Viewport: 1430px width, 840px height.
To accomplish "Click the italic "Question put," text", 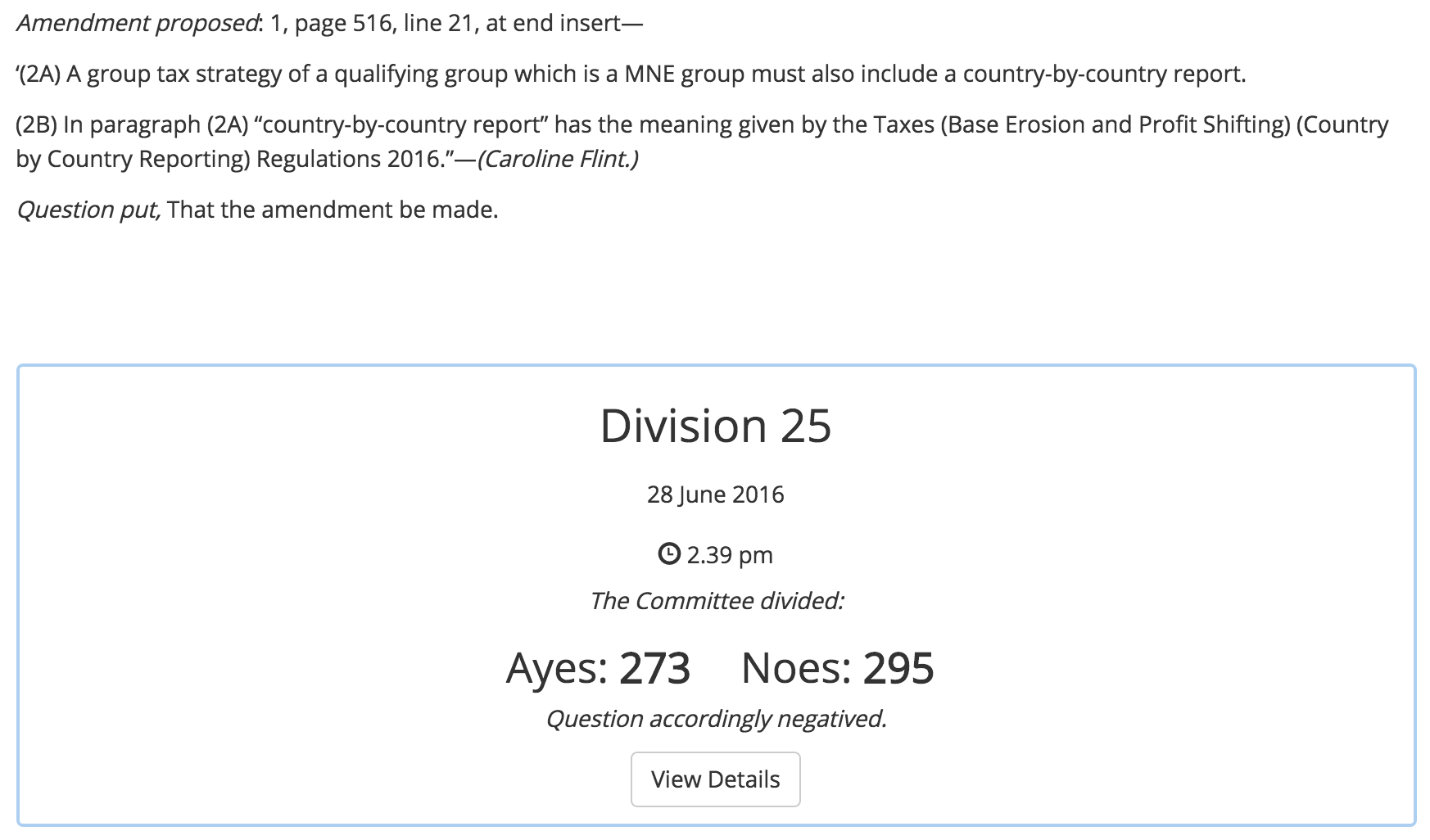I will coord(88,210).
